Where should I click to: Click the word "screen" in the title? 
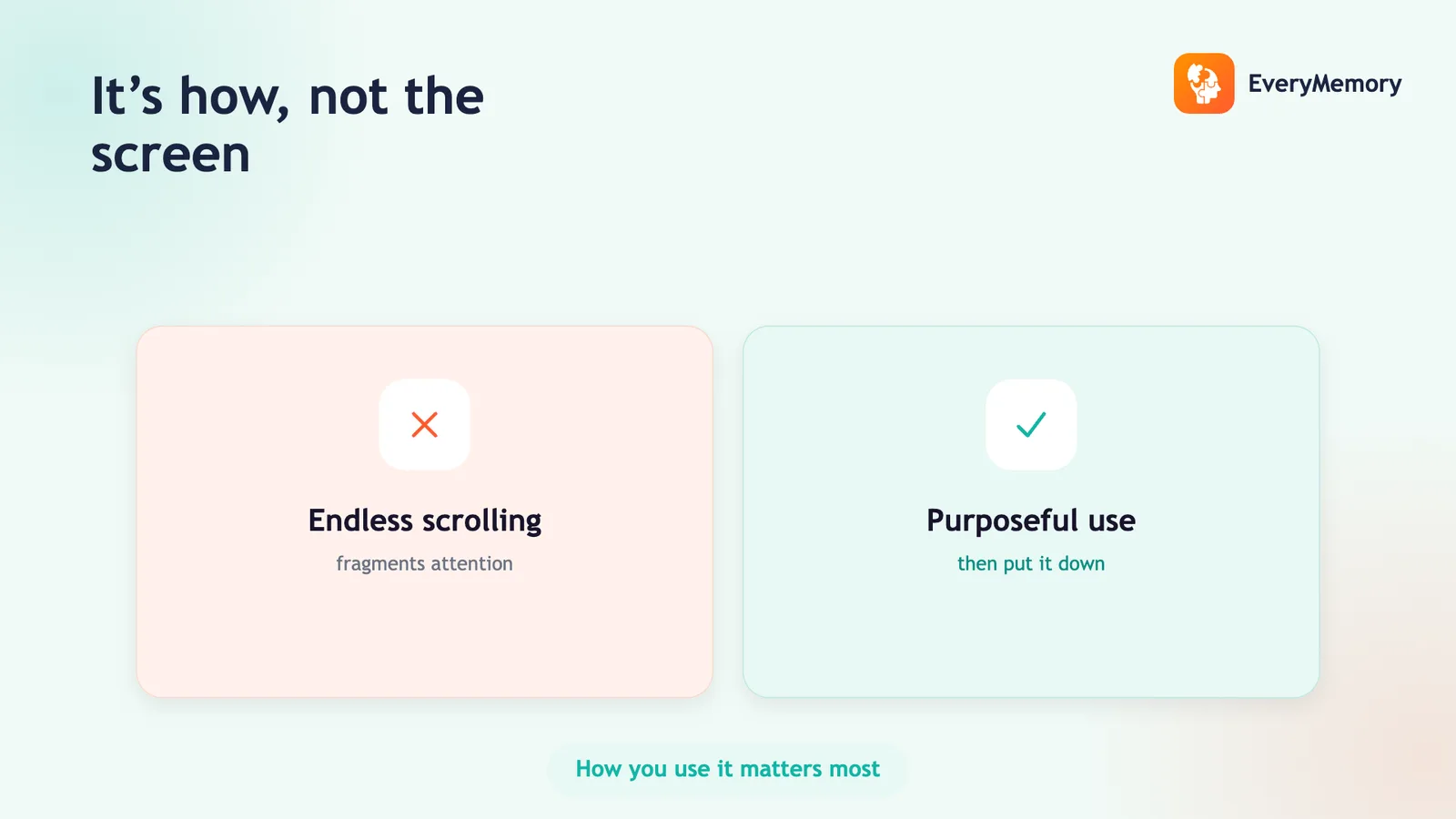171,156
